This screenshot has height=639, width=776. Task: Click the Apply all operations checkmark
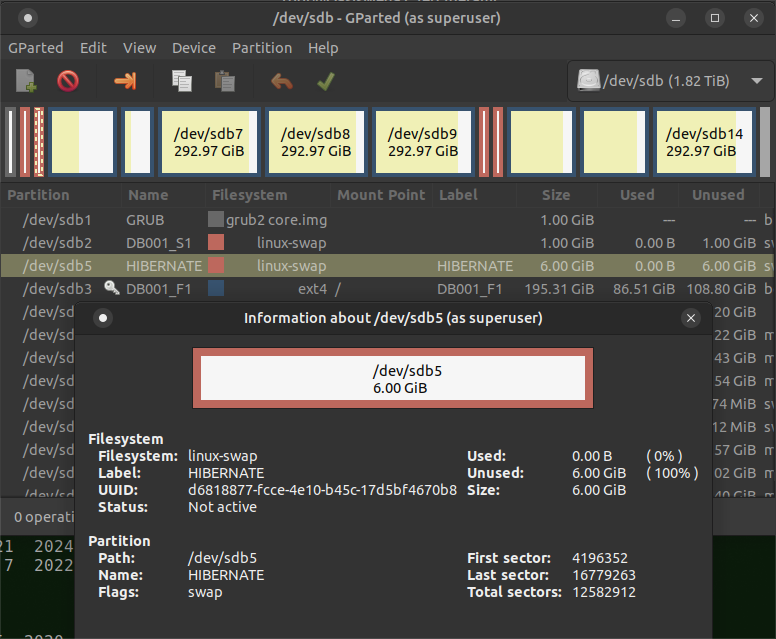coord(325,81)
